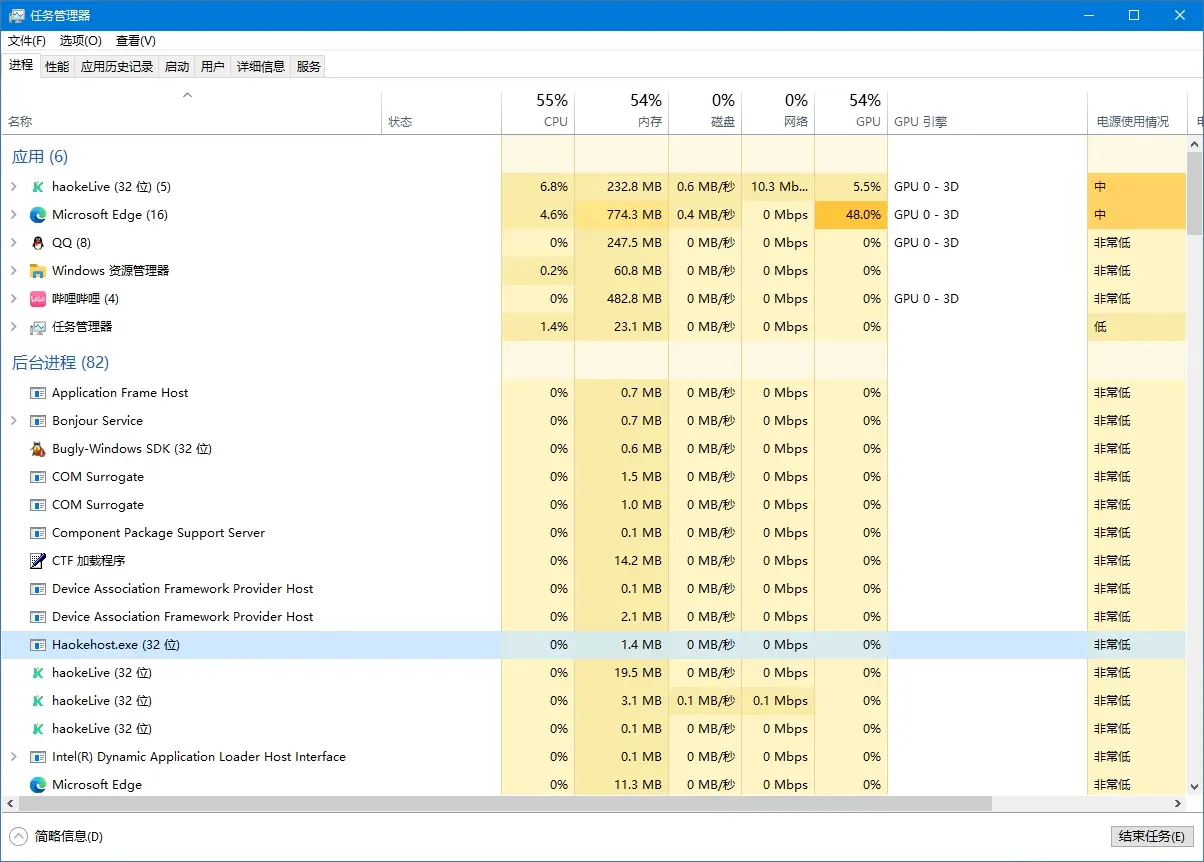The width and height of the screenshot is (1204, 862).
Task: Click the Bonjour Service process icon
Action: coord(38,421)
